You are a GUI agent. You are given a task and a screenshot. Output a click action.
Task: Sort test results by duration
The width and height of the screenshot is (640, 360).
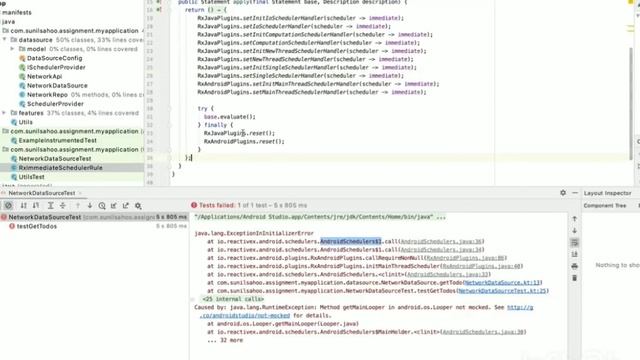(36, 206)
